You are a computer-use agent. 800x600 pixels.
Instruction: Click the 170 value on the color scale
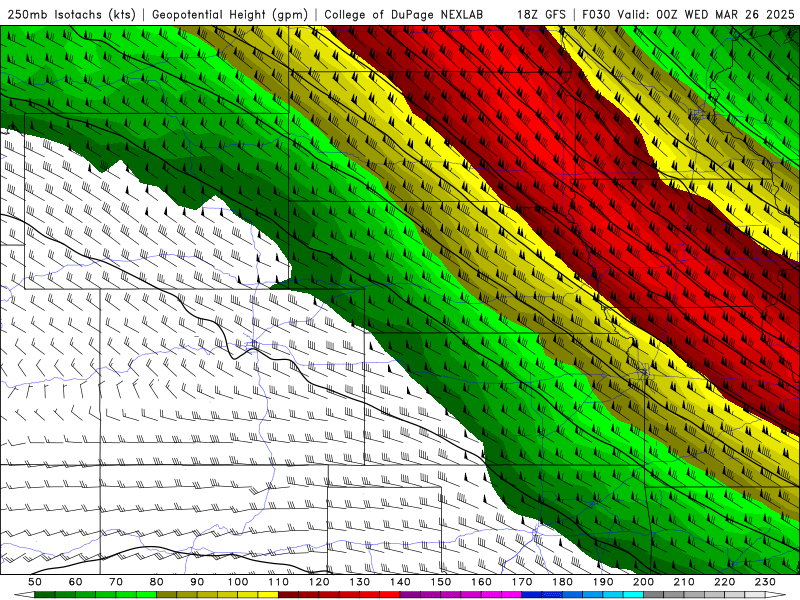click(522, 582)
